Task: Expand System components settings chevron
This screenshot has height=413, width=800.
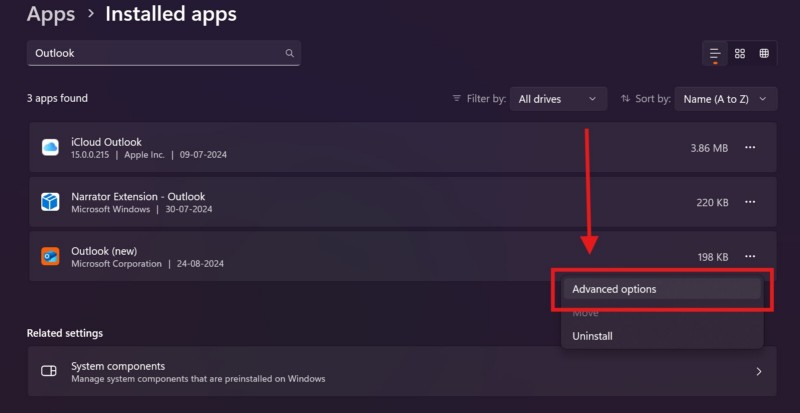Action: click(758, 371)
